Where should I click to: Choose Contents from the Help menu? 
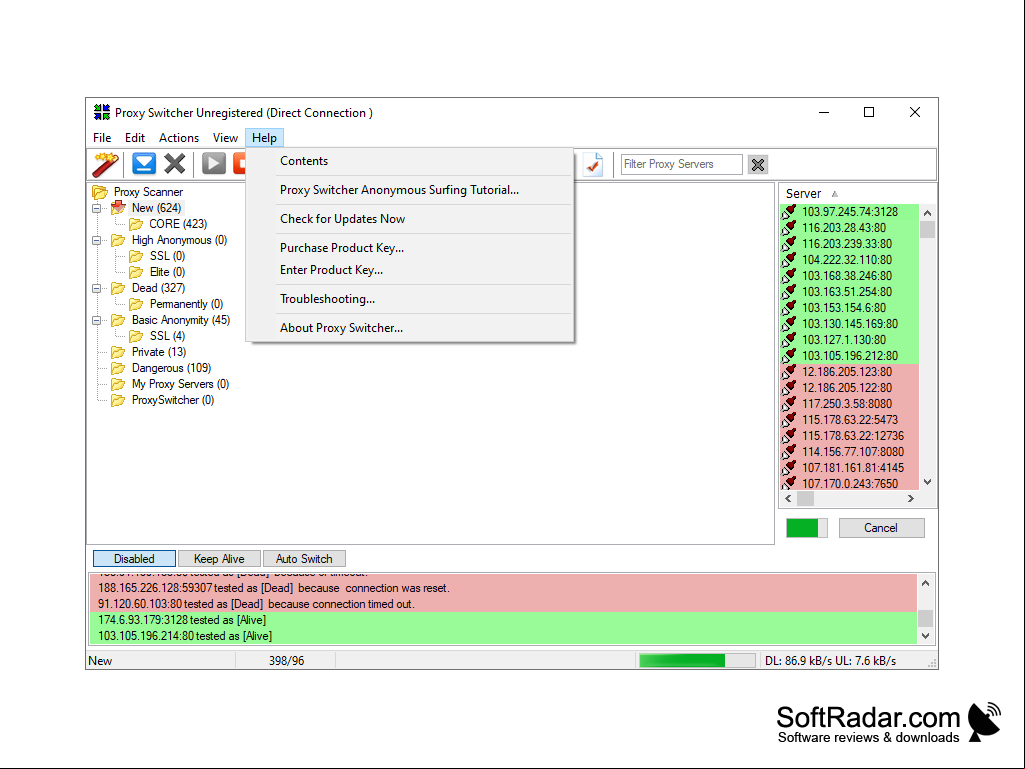410,161
